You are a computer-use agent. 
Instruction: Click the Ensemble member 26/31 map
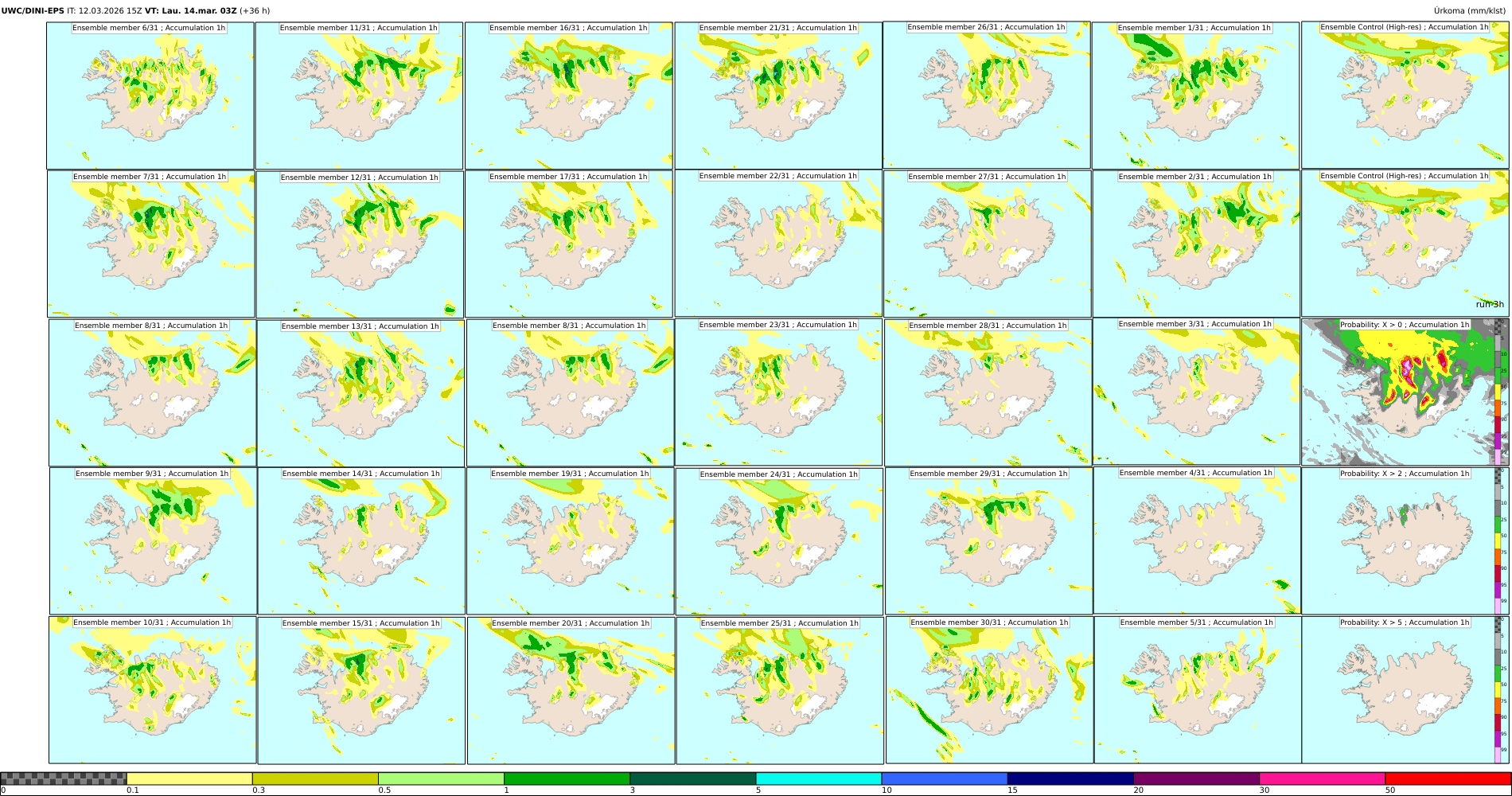coord(987,95)
